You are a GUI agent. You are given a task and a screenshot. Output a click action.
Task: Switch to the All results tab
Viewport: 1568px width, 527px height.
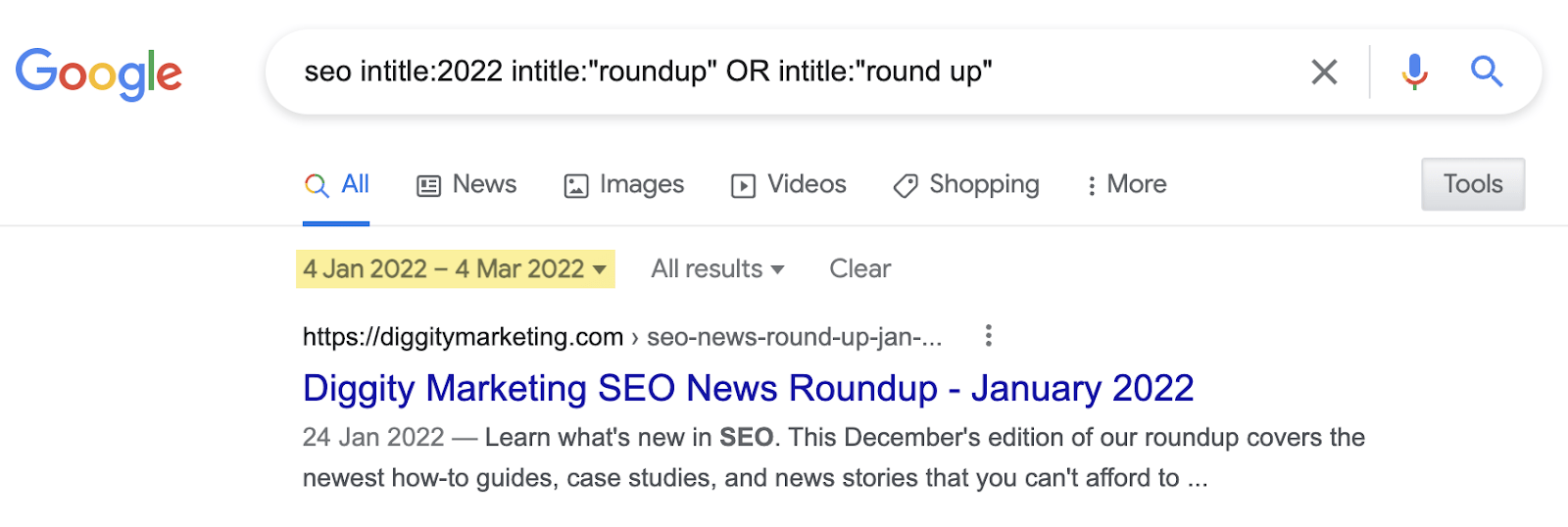pyautogui.click(x=354, y=184)
